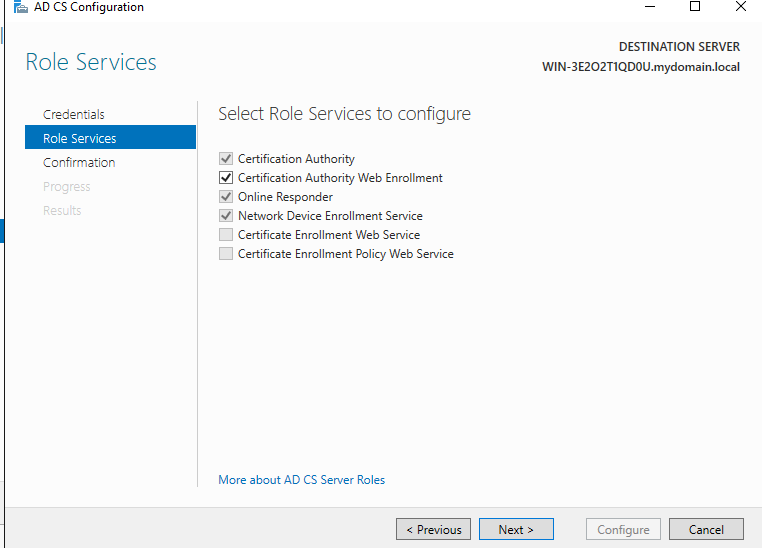The image size is (762, 548).
Task: Toggle Network Device Enrollment Service checkbox
Action: tap(225, 216)
